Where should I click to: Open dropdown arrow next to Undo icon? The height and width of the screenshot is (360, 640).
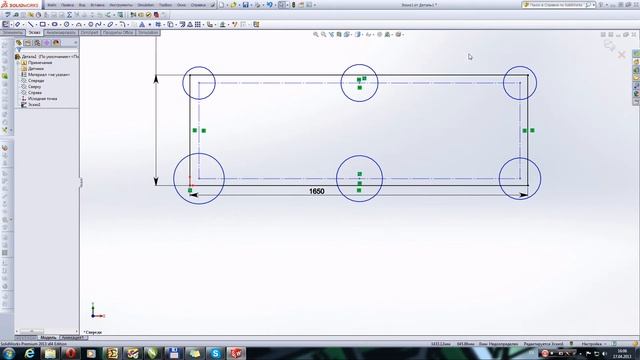click(275, 5)
